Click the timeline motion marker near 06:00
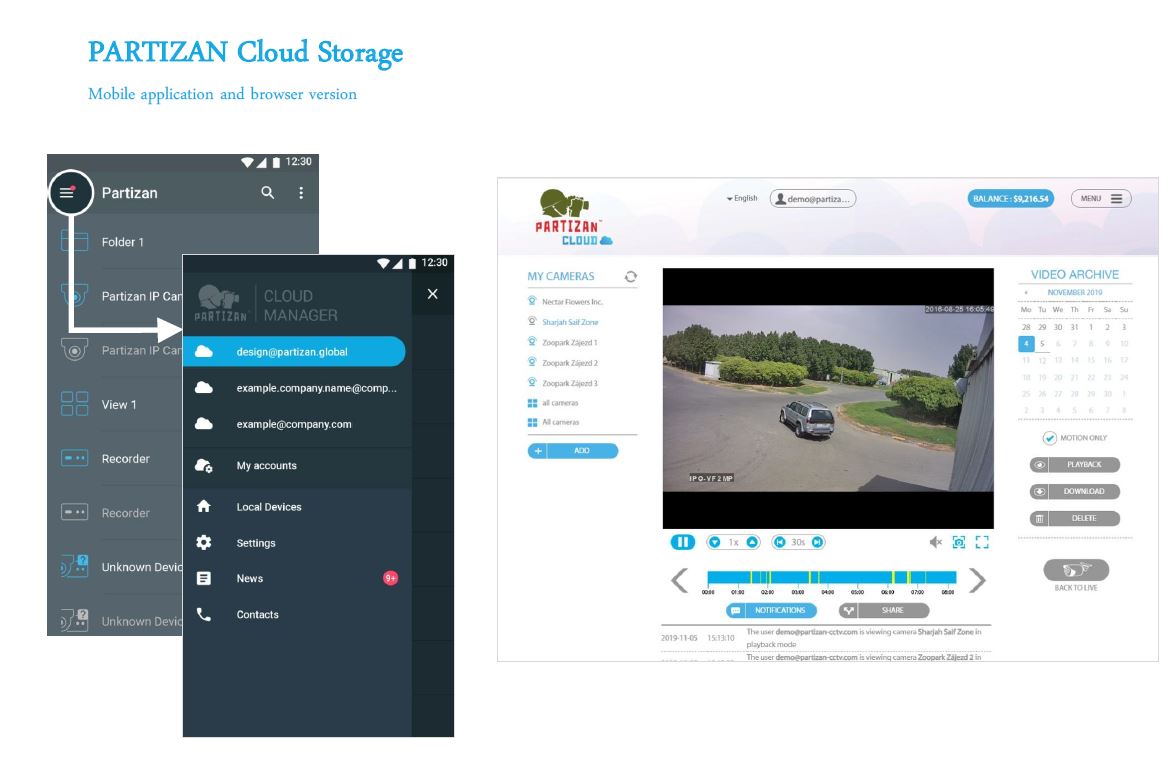This screenshot has width=1168, height=774. point(892,577)
